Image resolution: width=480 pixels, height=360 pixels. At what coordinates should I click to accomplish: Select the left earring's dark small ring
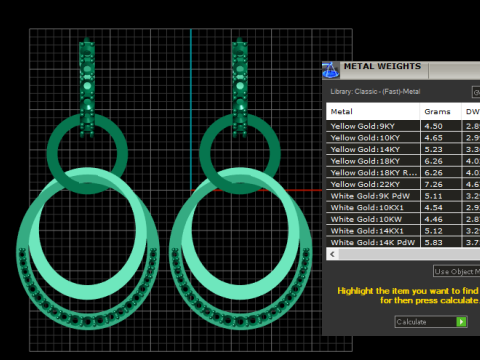coord(52,154)
